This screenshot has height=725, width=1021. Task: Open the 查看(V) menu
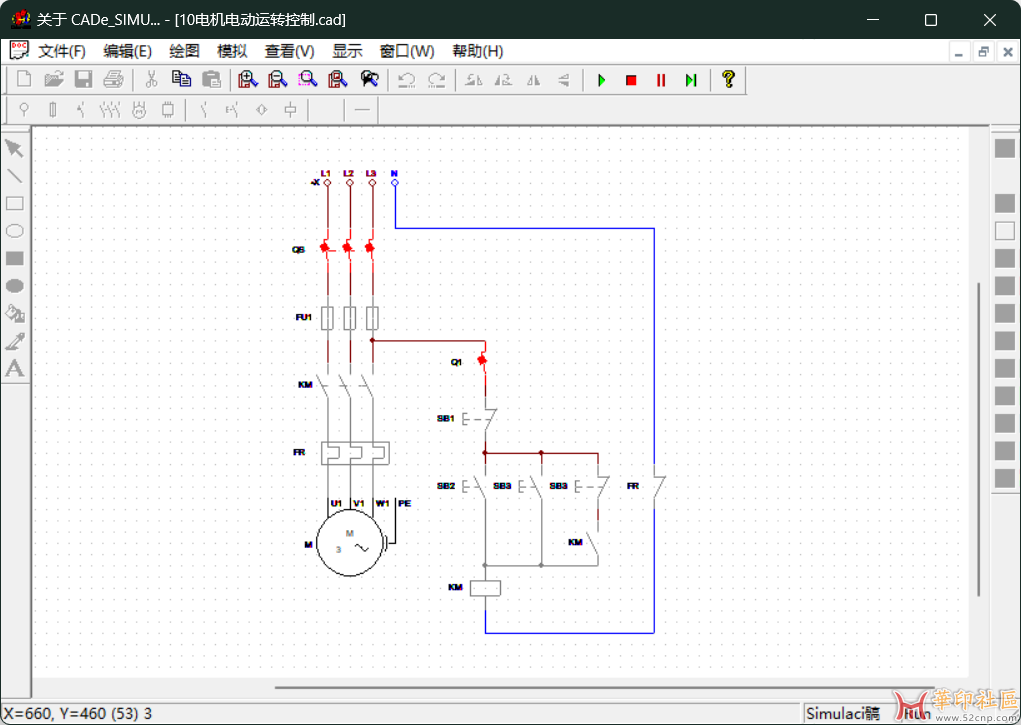coord(289,51)
